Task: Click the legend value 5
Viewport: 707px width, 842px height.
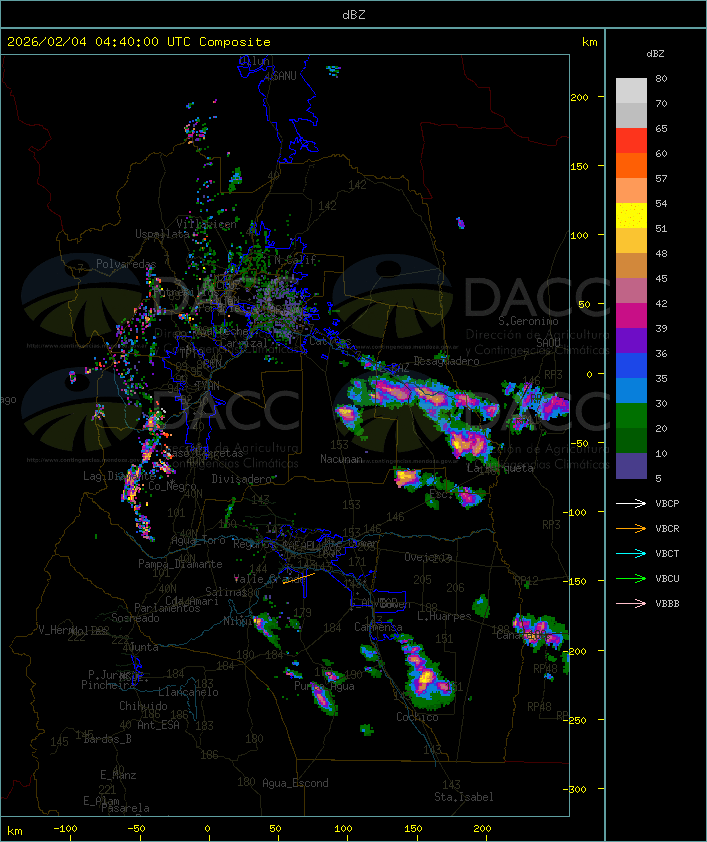Action: [x=659, y=478]
